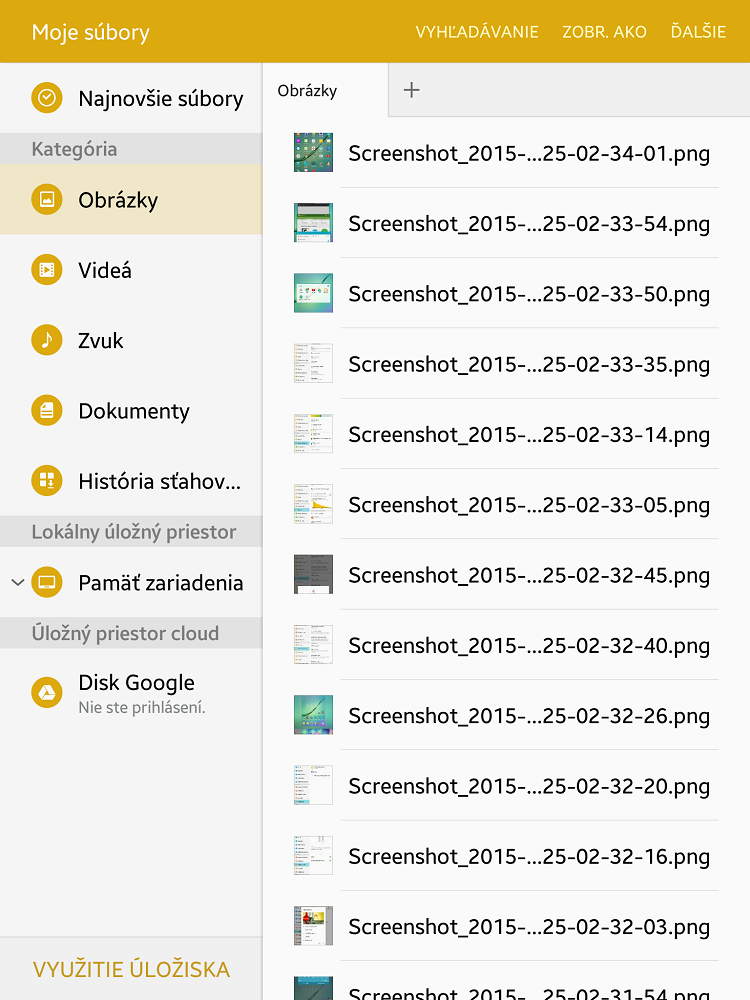
Task: Open the Zvuk music note icon
Action: [47, 340]
